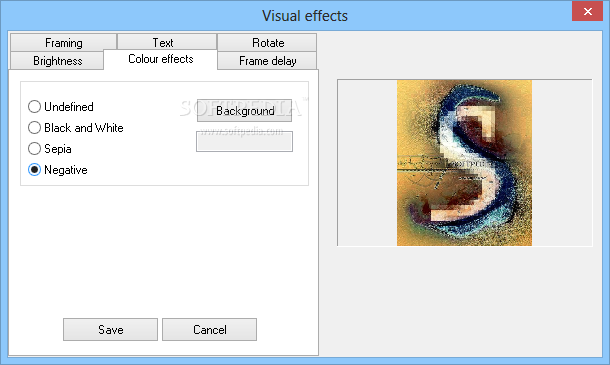Click the background colour preview box
Viewport: 610px width, 365px height.
(244, 141)
